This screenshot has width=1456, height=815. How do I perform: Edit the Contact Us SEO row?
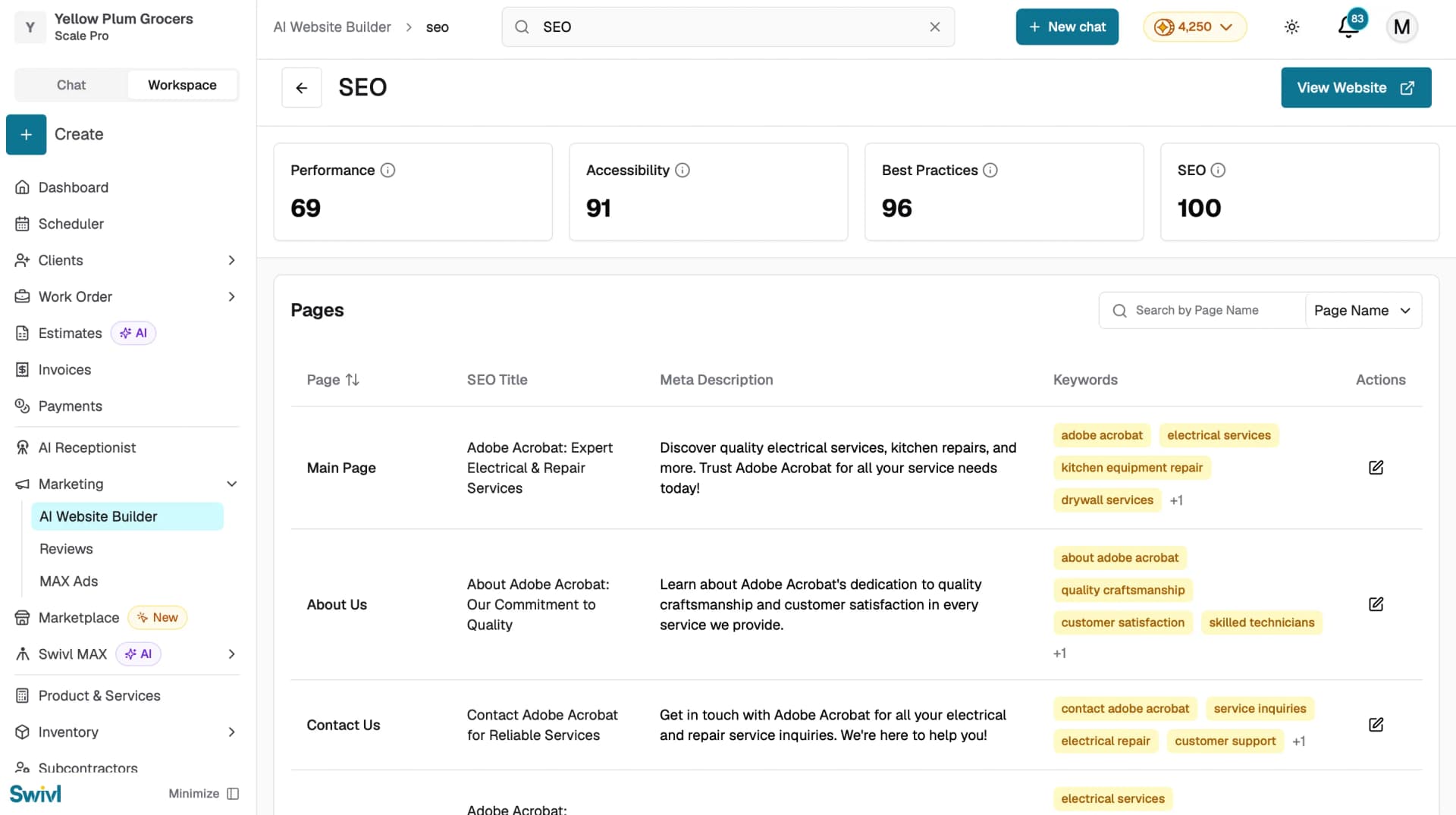(x=1376, y=725)
